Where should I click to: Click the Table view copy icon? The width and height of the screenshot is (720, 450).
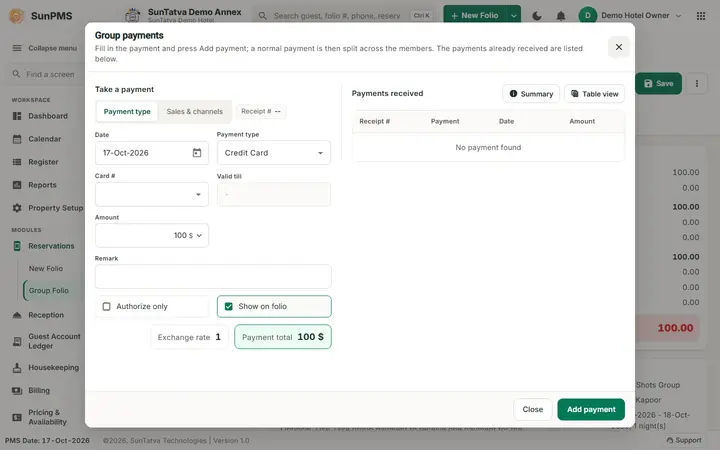[x=574, y=94]
